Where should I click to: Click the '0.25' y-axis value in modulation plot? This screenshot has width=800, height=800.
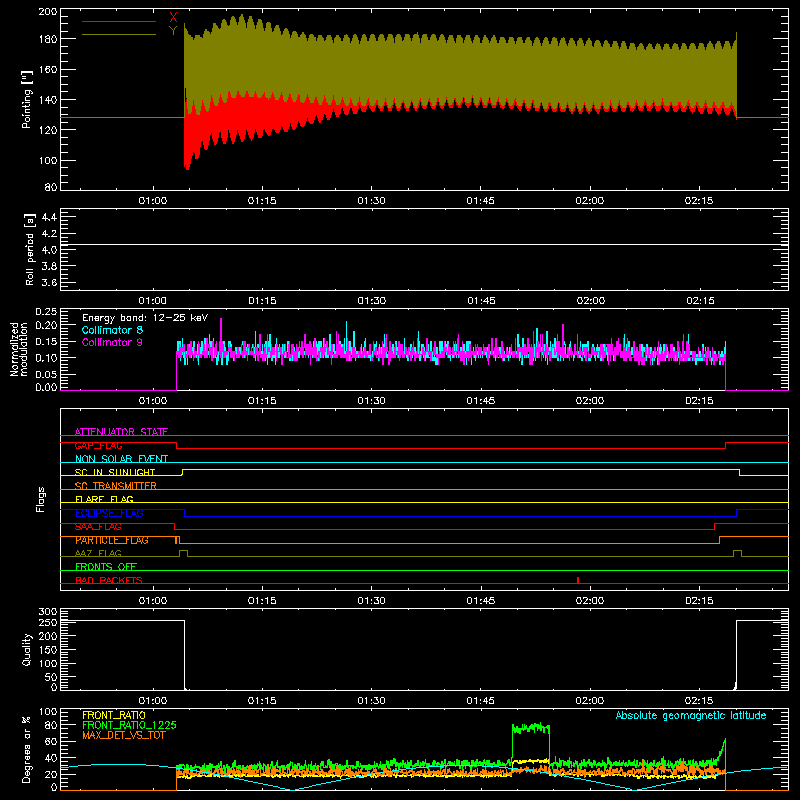click(46, 311)
